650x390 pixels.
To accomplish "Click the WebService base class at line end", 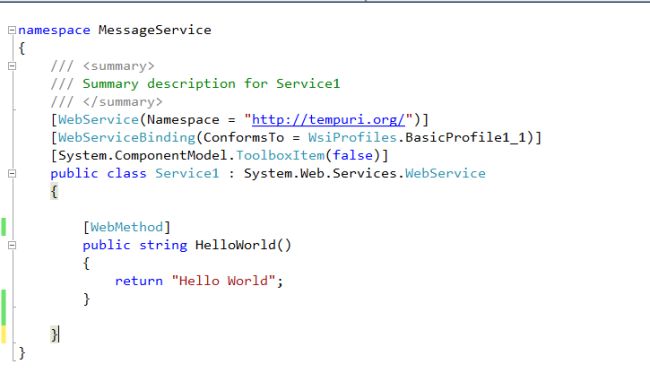I will tap(445, 173).
